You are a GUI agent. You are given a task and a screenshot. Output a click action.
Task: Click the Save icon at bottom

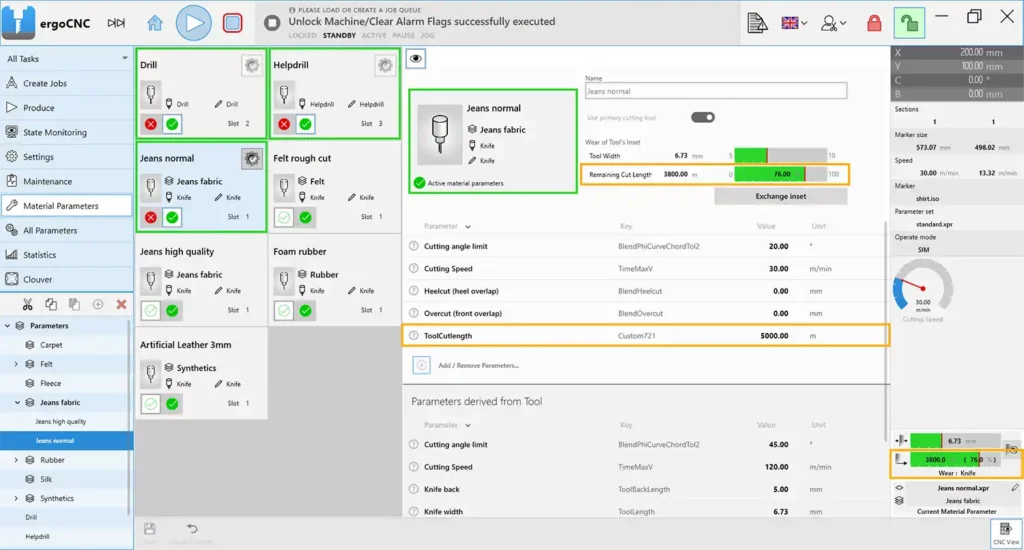[x=150, y=531]
